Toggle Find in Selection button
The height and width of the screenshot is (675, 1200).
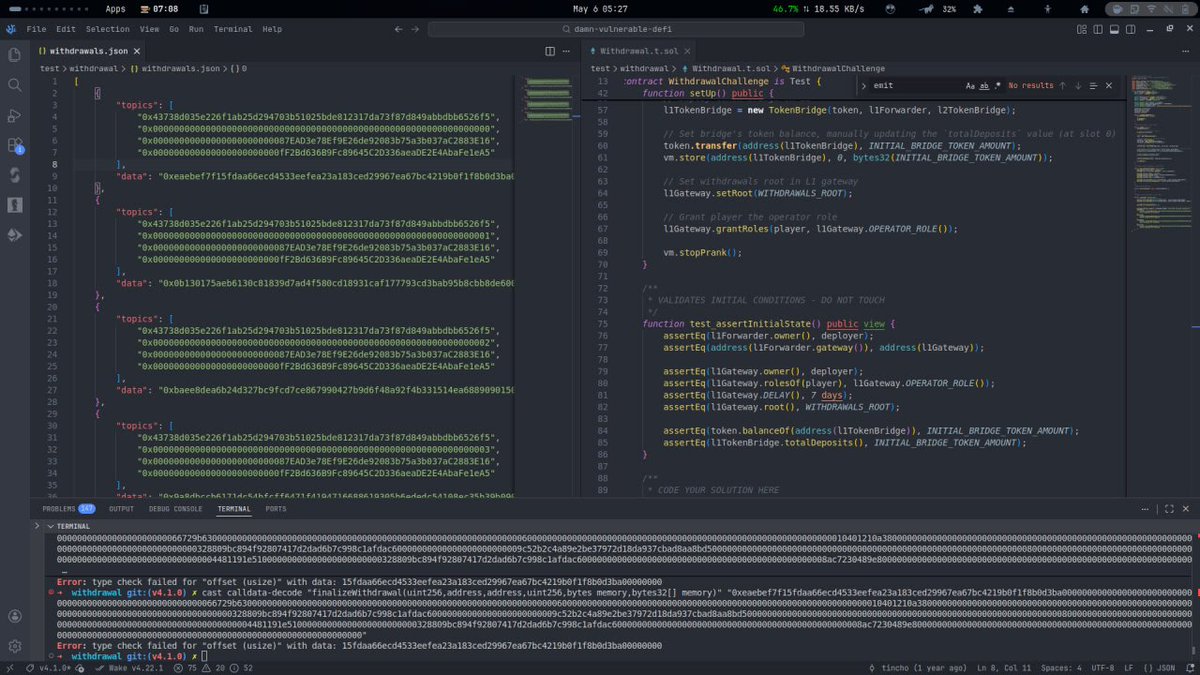click(x=1093, y=86)
